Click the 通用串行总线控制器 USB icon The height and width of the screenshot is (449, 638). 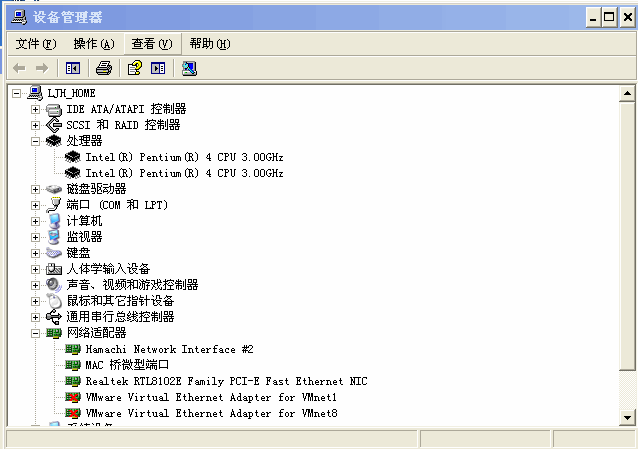click(54, 317)
